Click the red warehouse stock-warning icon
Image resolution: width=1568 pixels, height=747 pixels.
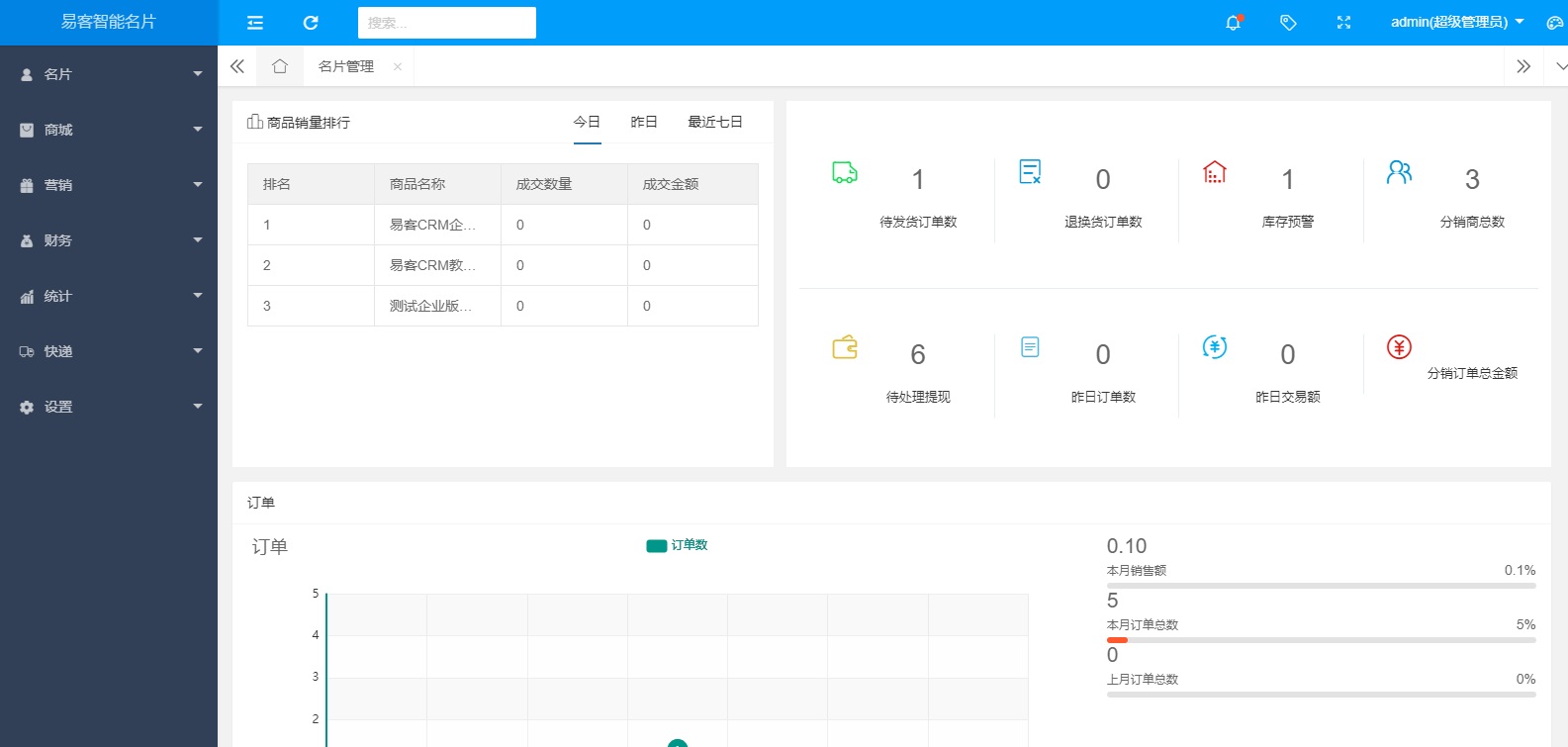click(x=1215, y=172)
